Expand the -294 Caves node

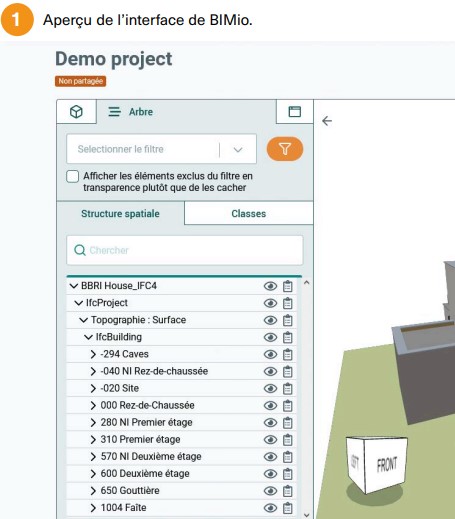(93, 354)
